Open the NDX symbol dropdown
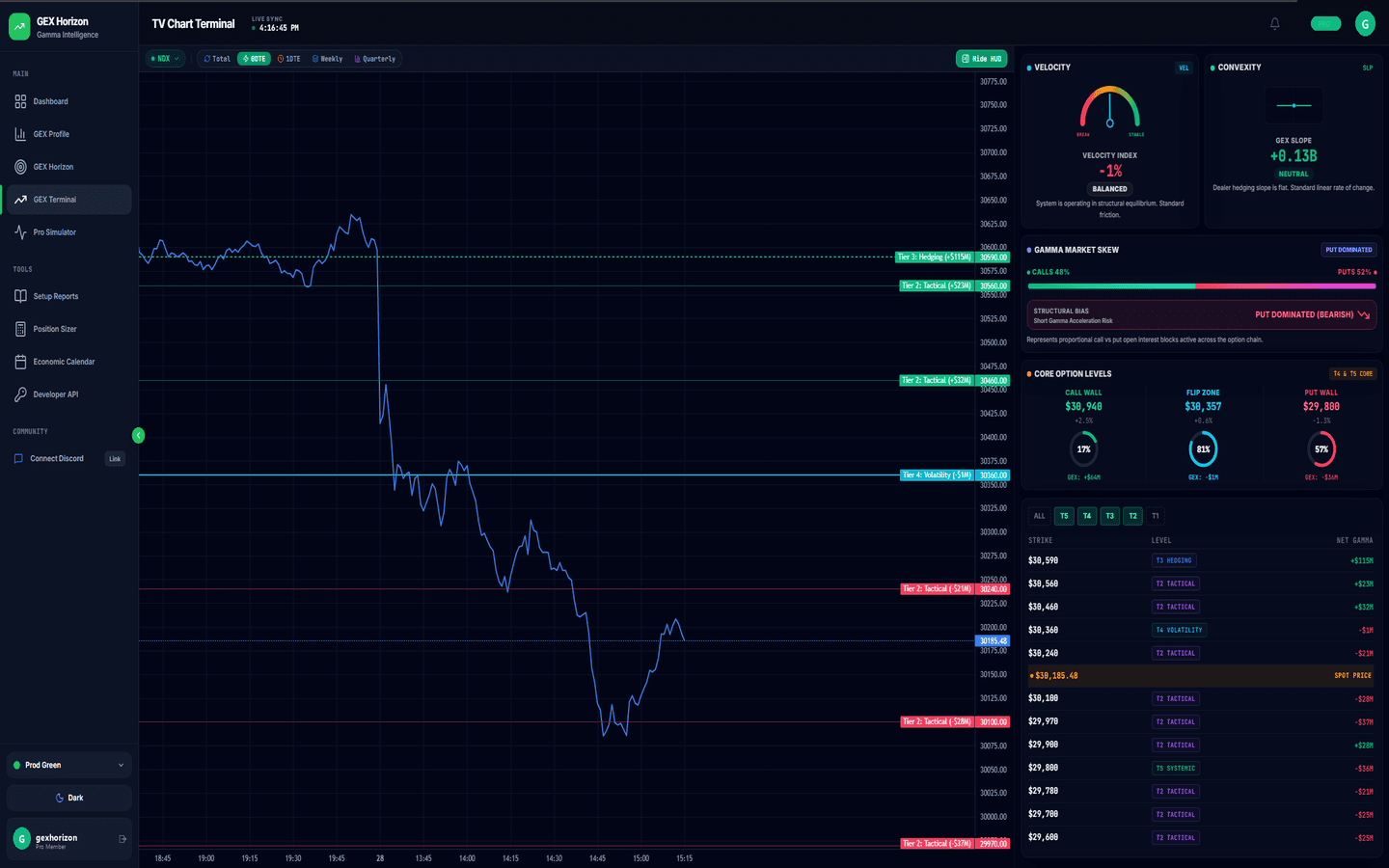This screenshot has height=868, width=1389. [x=165, y=59]
